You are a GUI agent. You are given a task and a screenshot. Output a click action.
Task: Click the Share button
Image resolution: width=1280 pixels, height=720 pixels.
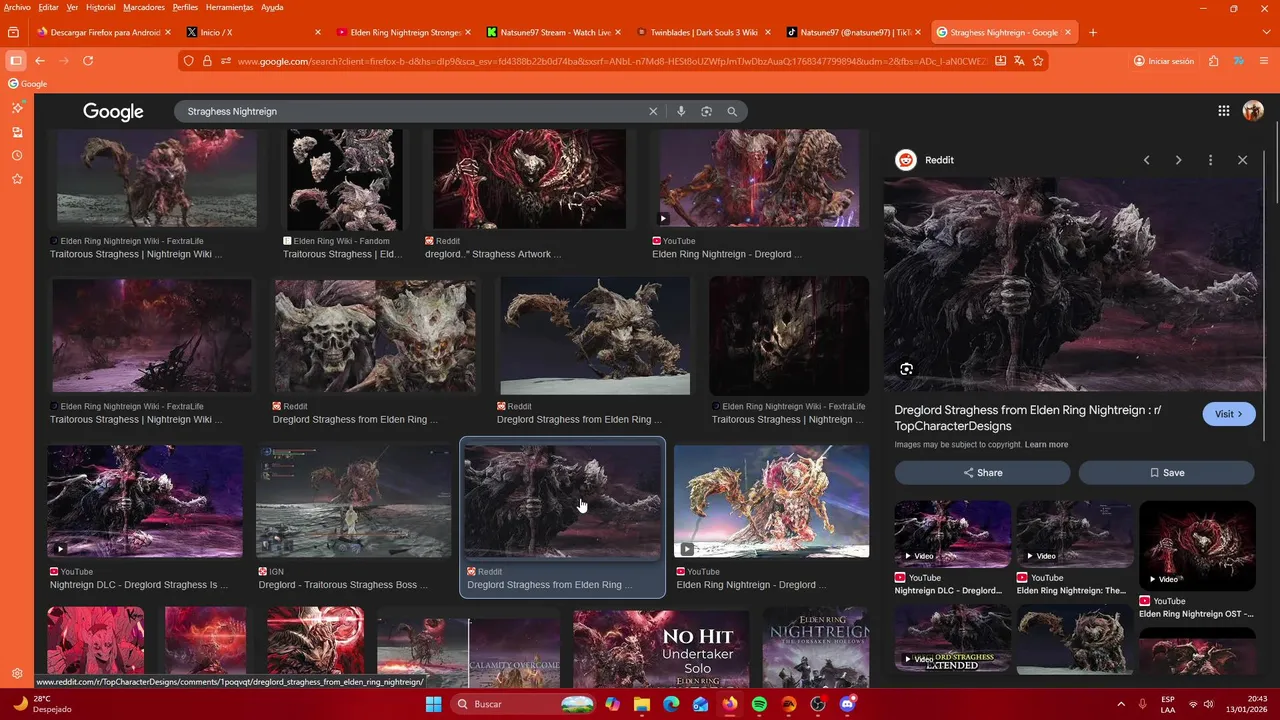pyautogui.click(x=982, y=472)
